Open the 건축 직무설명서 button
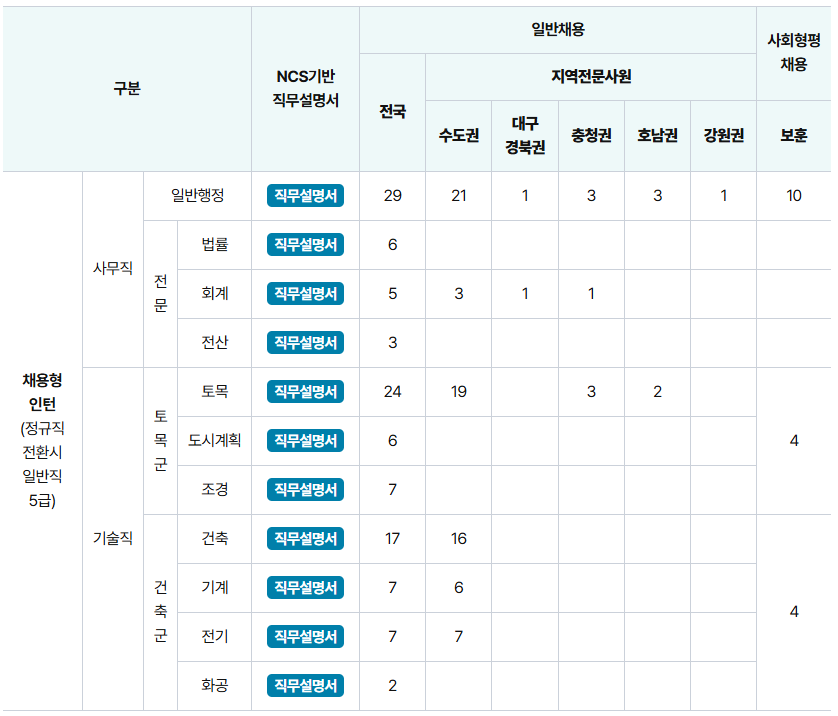Screen dimensions: 838x716 [x=305, y=539]
